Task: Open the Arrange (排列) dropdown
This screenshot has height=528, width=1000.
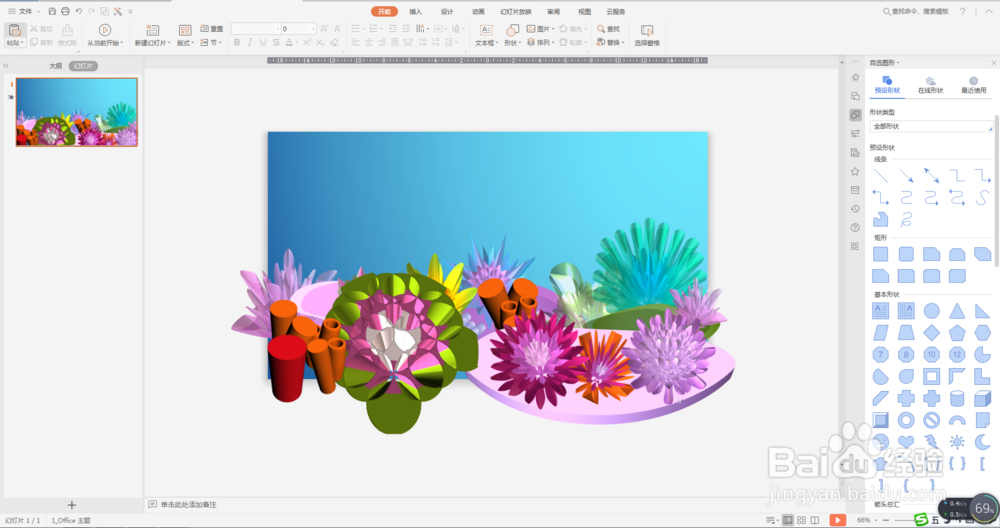Action: click(x=540, y=43)
